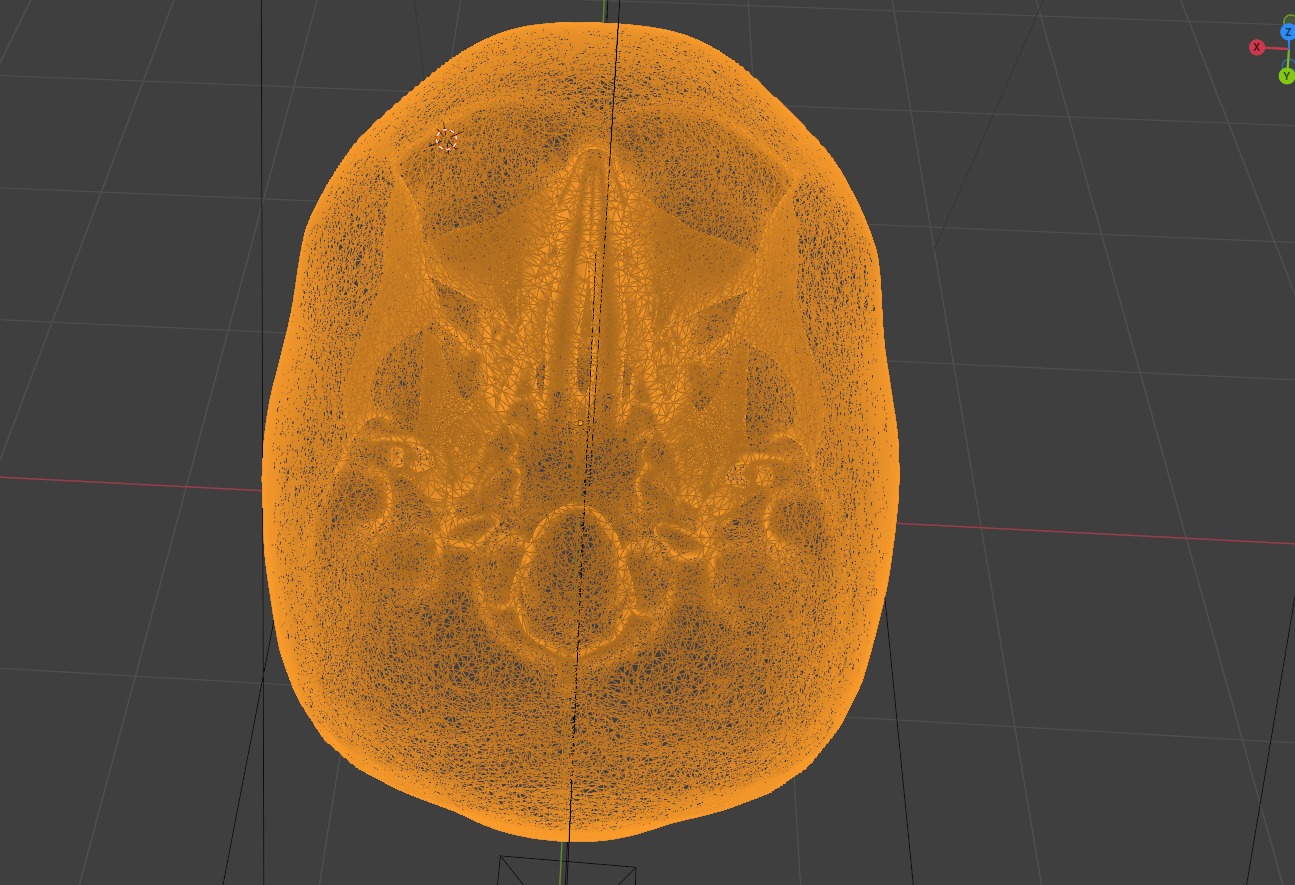The image size is (1295, 885).
Task: Click the green Y axis gizmo handle
Action: 1287,76
